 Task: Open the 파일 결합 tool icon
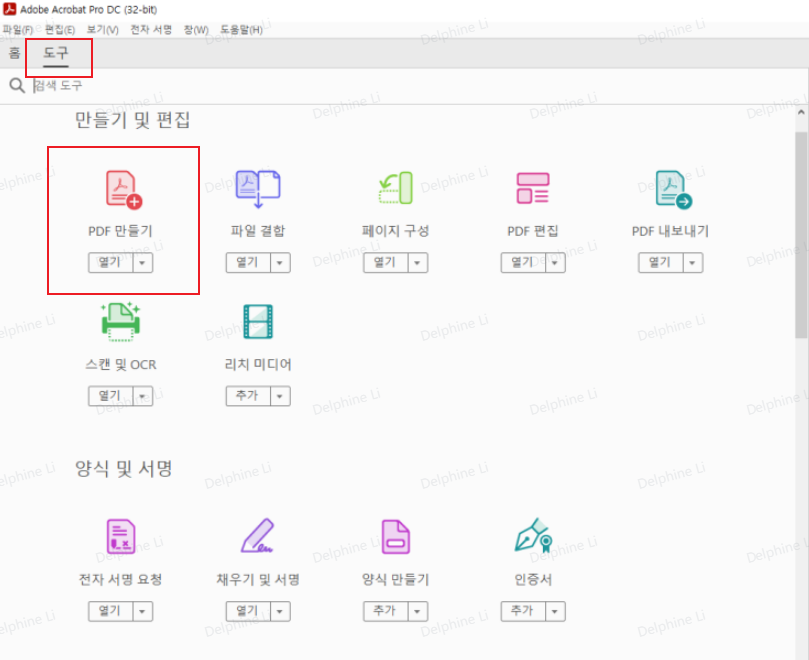pyautogui.click(x=258, y=189)
